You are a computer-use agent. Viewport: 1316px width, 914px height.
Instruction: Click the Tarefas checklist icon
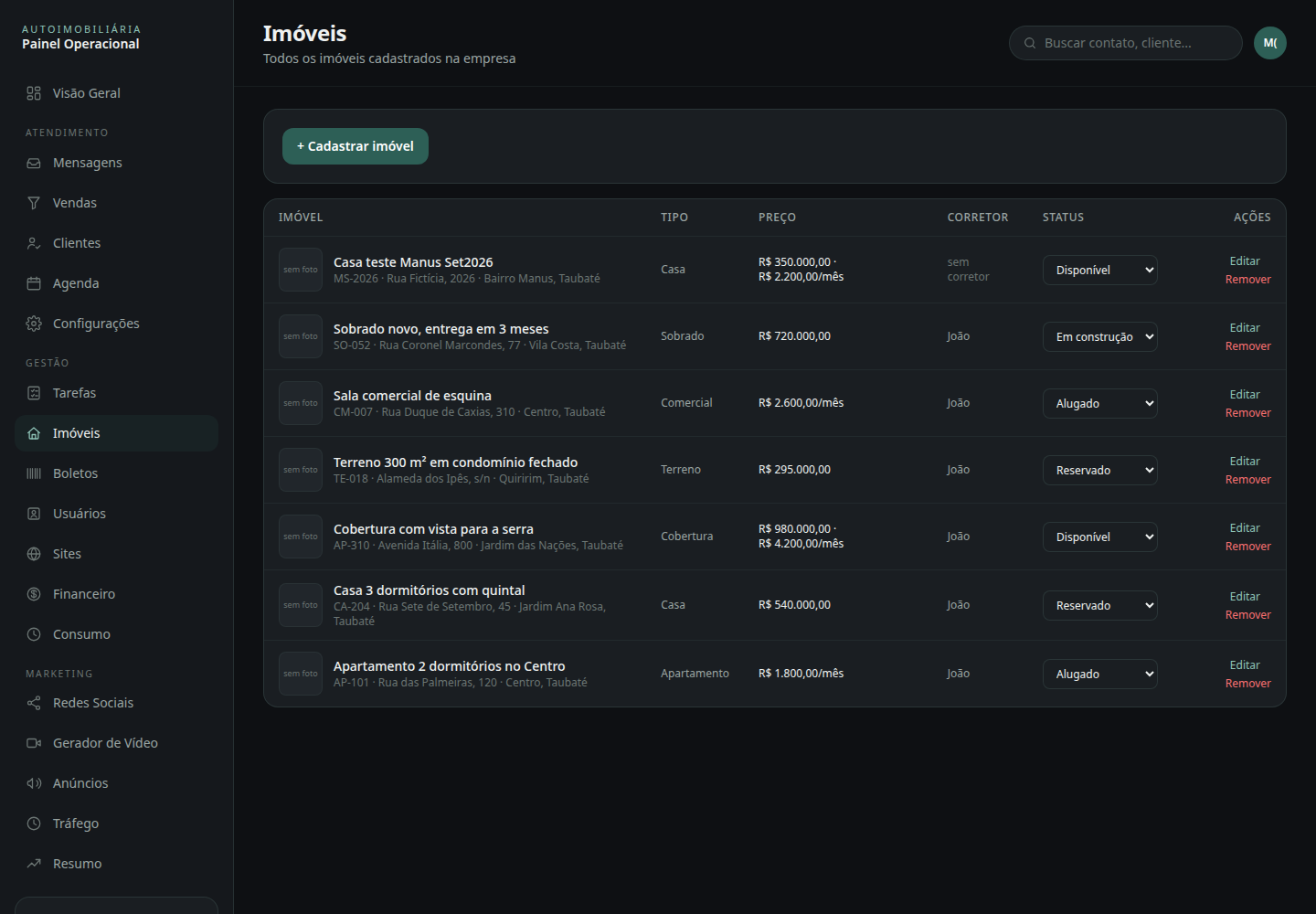[34, 393]
